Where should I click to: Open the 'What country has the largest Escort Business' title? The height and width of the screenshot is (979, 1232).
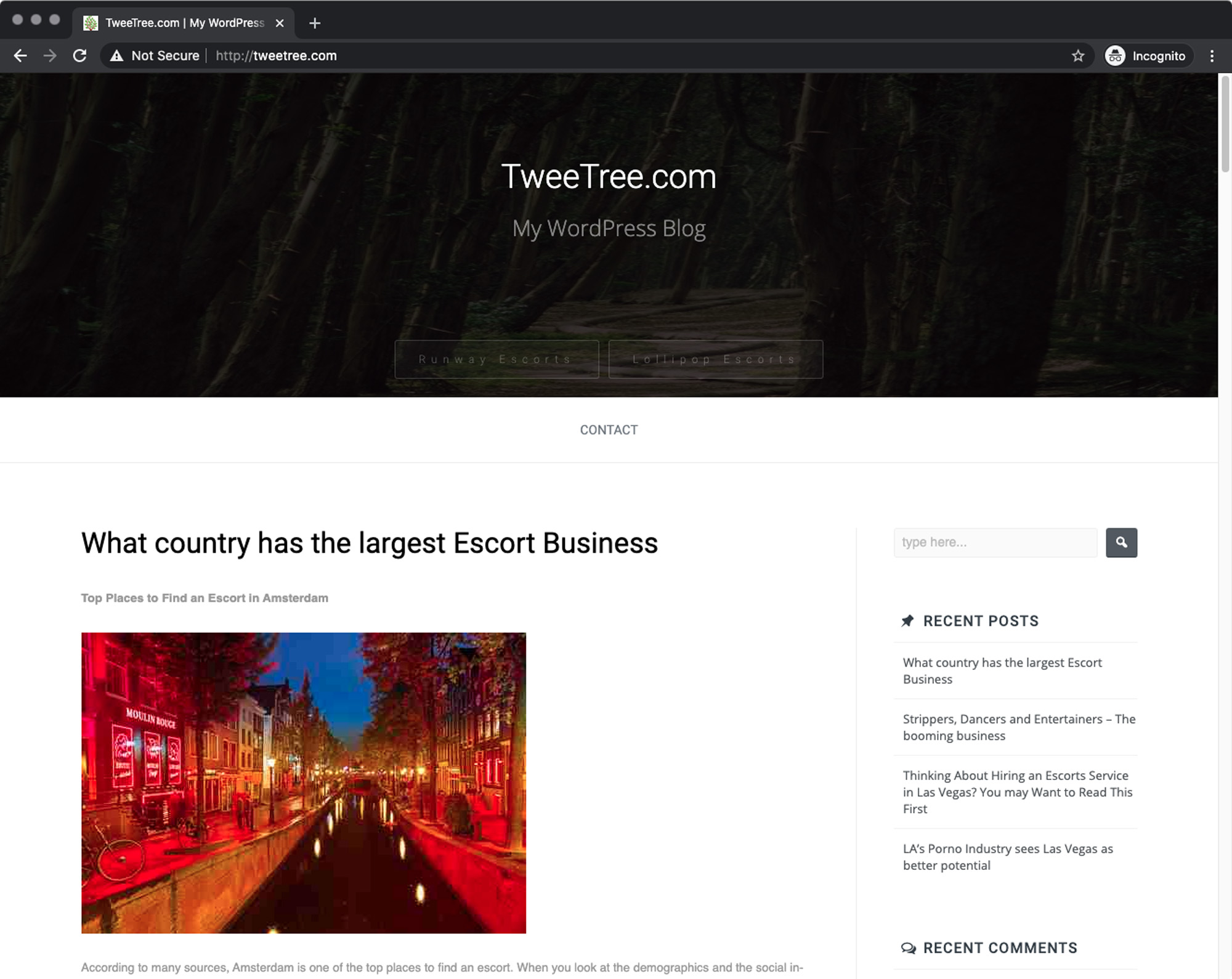tap(369, 543)
